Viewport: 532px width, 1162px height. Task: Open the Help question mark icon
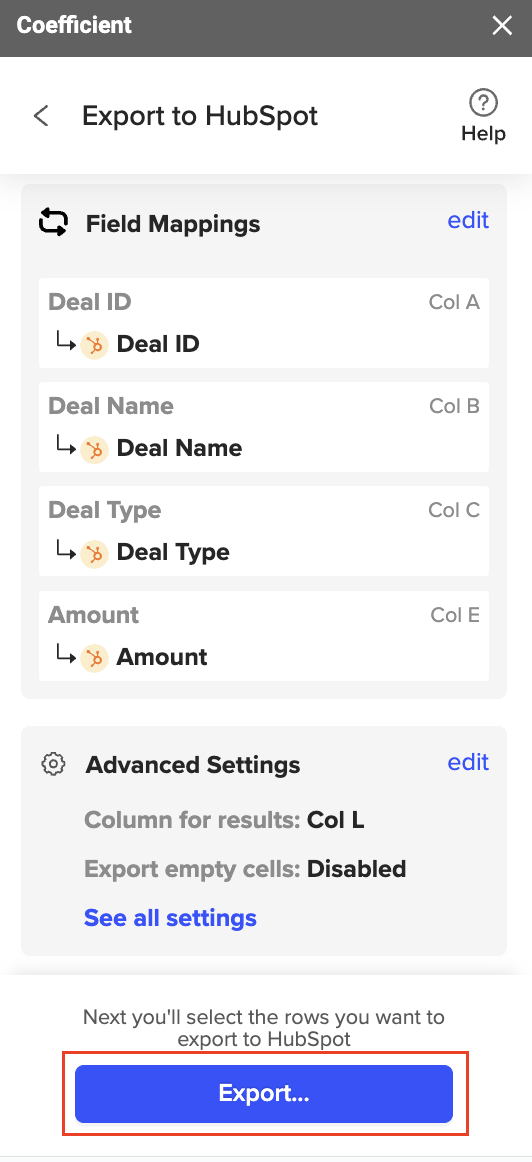click(x=484, y=103)
